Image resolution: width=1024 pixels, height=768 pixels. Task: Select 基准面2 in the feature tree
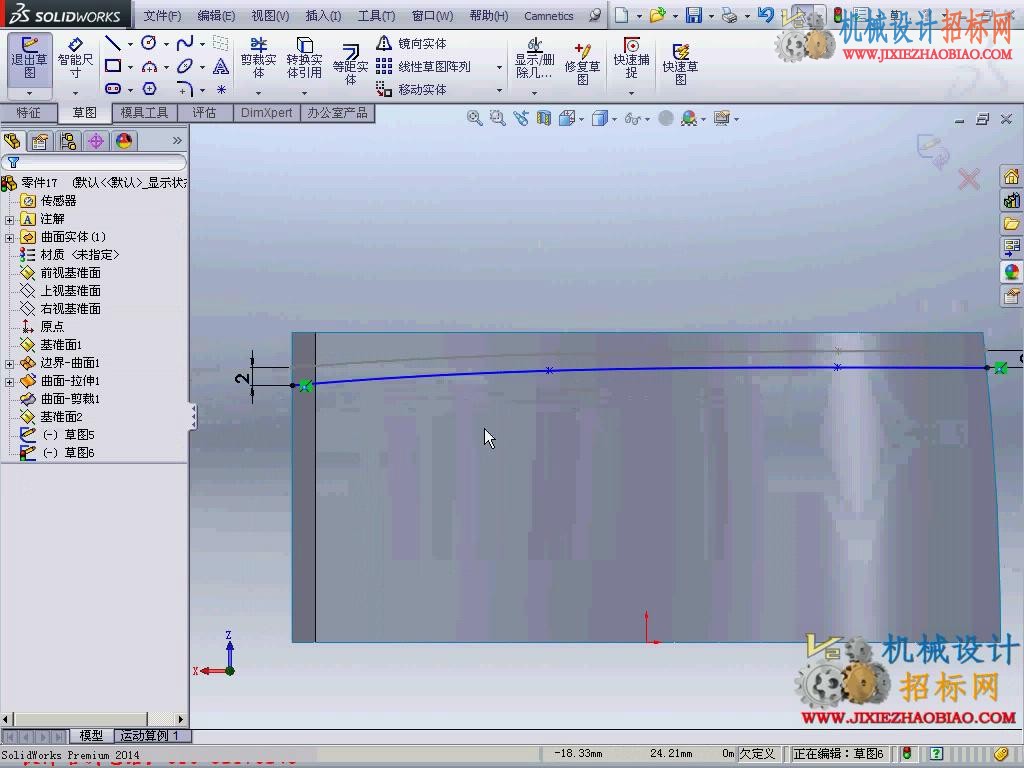61,417
